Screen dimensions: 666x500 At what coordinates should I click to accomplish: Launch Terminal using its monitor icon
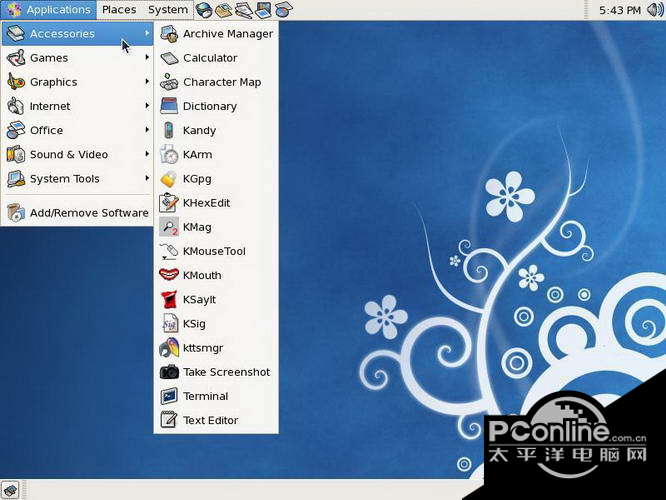tap(169, 396)
